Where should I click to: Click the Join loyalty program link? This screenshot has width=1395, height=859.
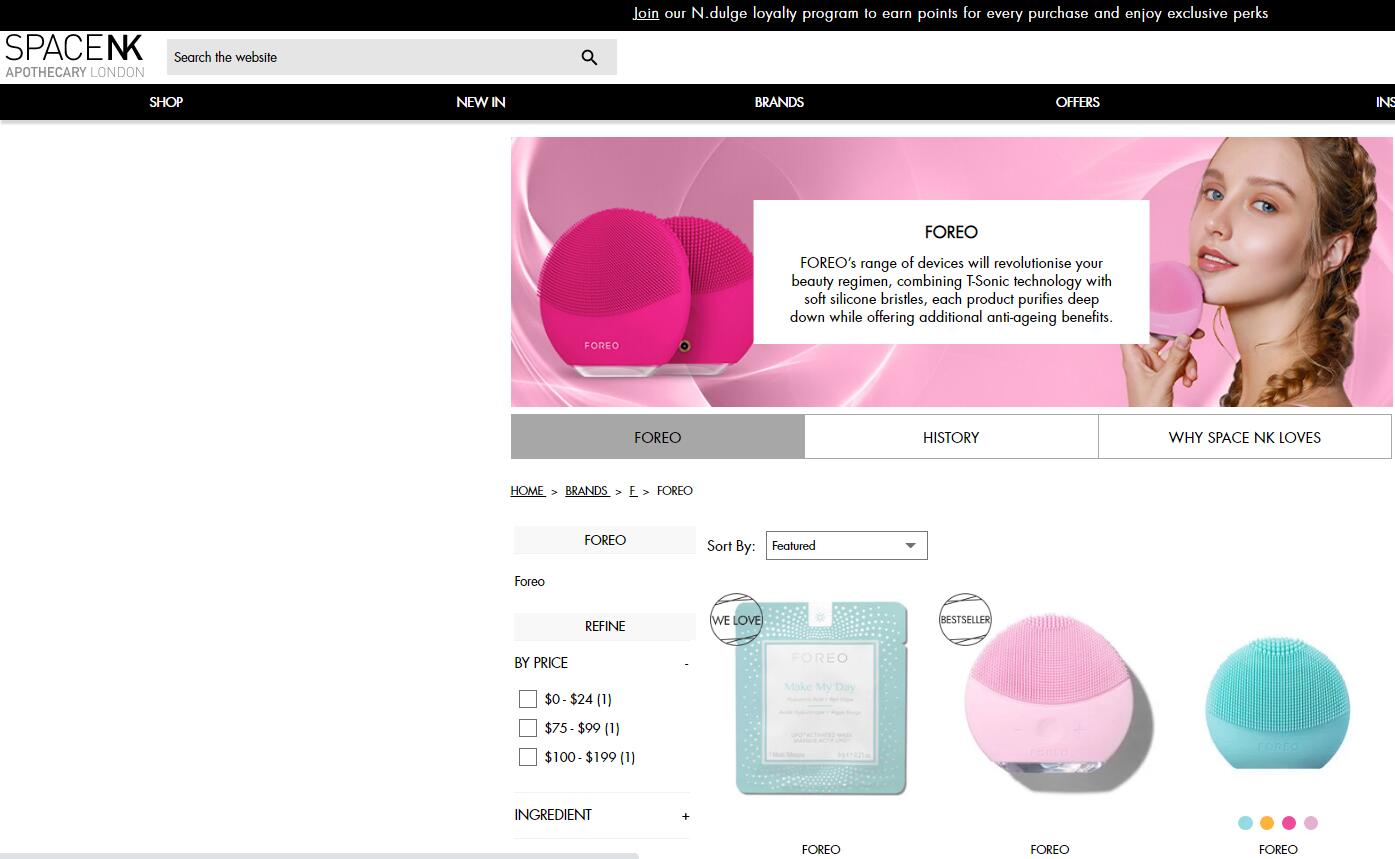(x=646, y=13)
